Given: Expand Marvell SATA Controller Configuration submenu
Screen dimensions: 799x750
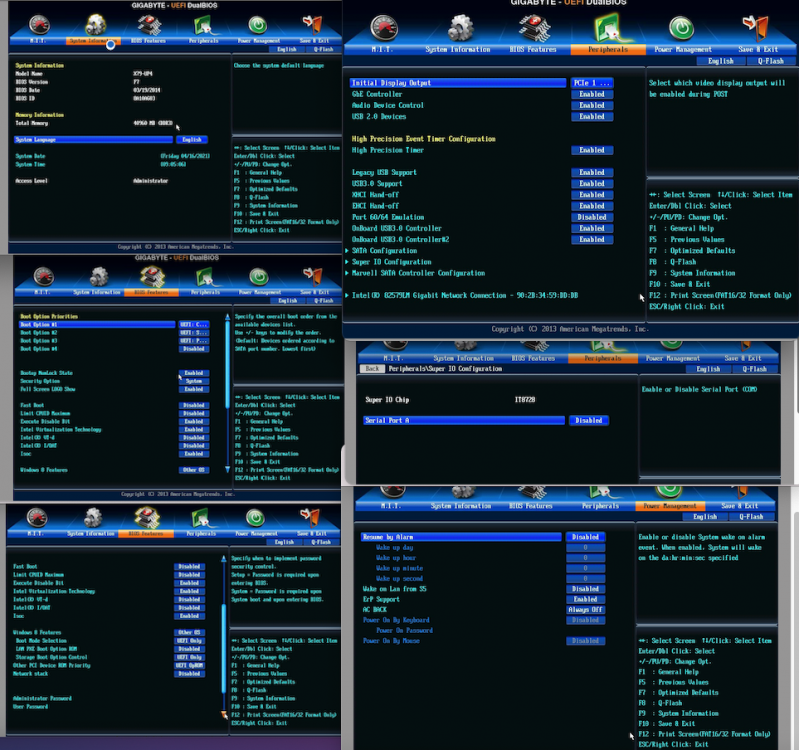Looking at the screenshot, I should (418, 273).
